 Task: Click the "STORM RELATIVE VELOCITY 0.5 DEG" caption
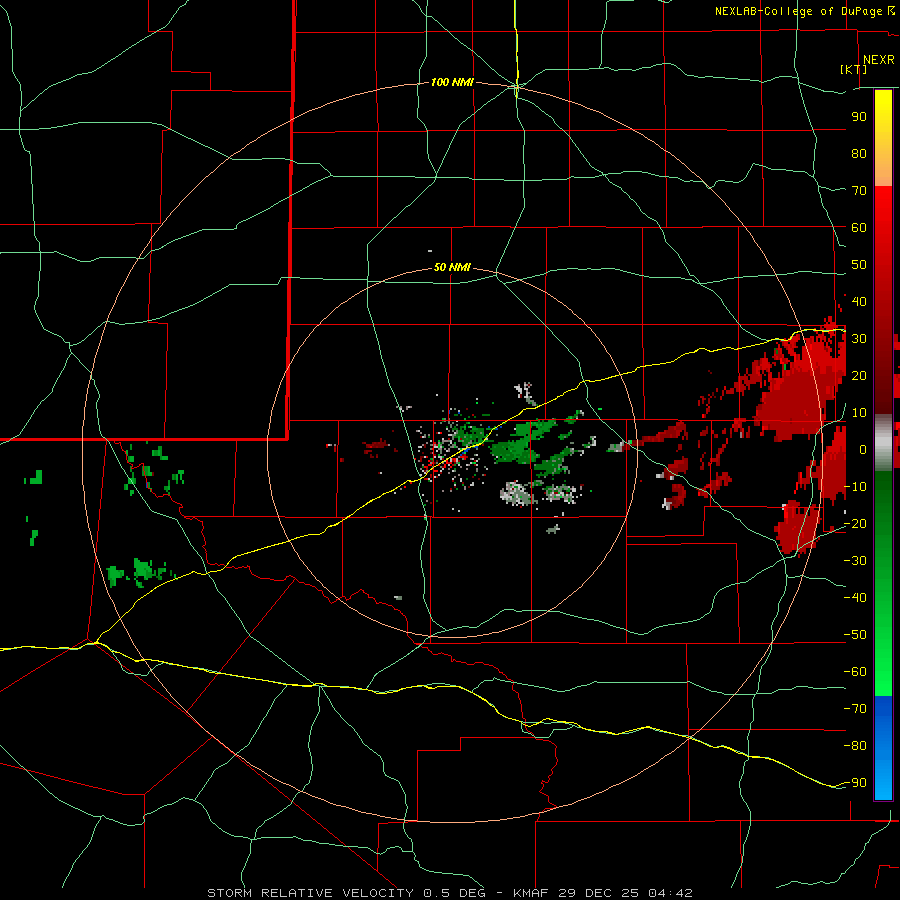(346, 893)
